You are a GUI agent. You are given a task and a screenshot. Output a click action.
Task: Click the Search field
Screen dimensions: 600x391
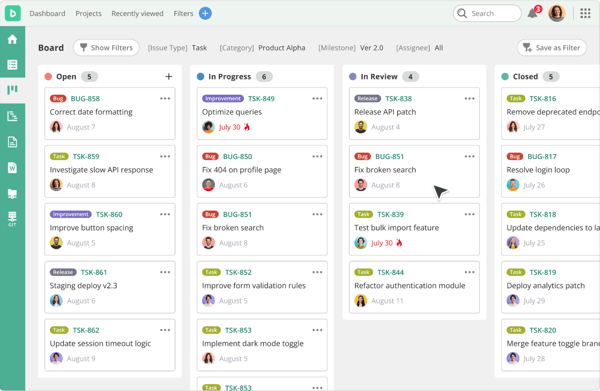tap(487, 13)
